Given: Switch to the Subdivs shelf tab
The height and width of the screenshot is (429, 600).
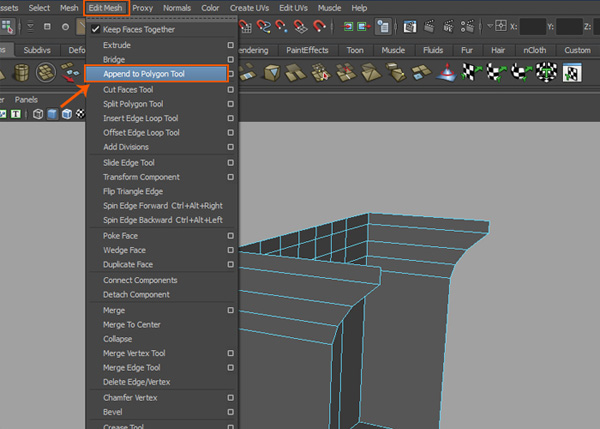Looking at the screenshot, I should 37,50.
